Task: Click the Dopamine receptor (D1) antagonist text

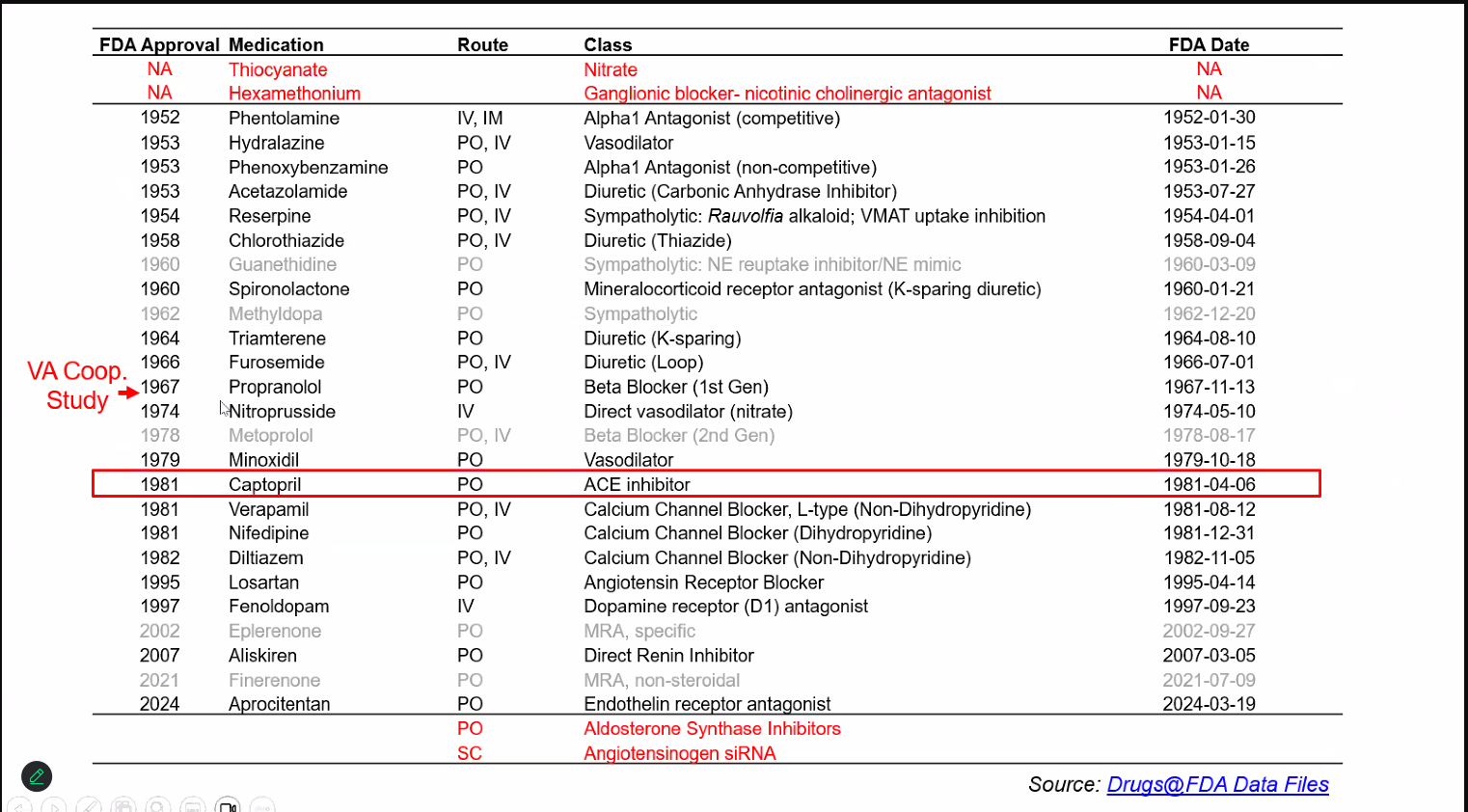Action: tap(725, 607)
